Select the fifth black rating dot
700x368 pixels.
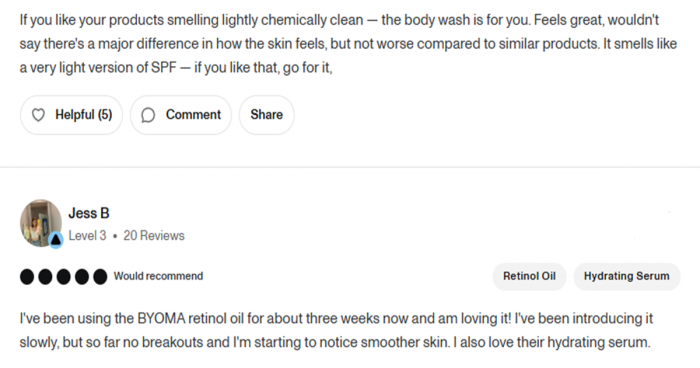(100, 276)
